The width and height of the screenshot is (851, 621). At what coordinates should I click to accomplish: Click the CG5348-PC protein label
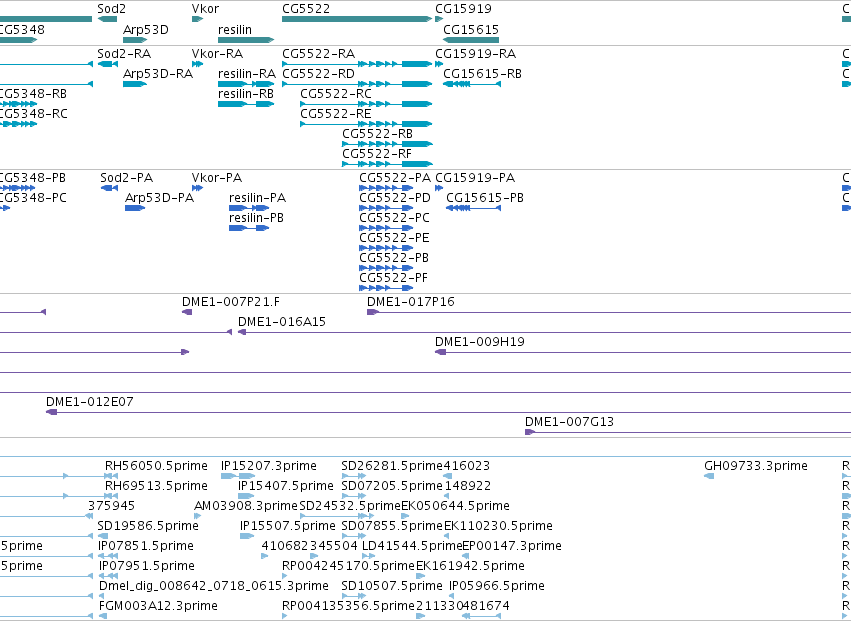(x=33, y=198)
